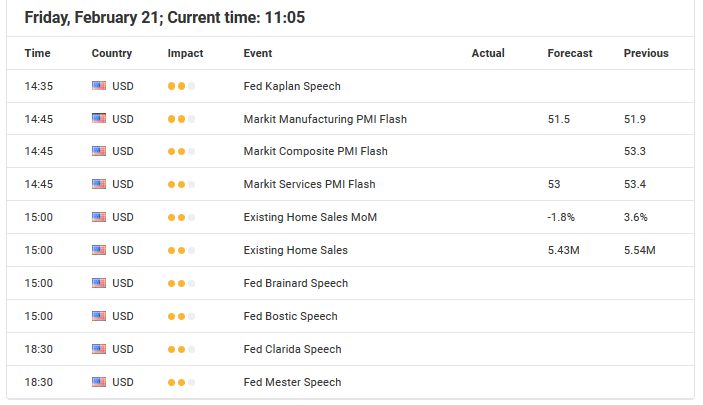
Task: Open the Fed Kaplan Speech event
Action: click(x=292, y=86)
